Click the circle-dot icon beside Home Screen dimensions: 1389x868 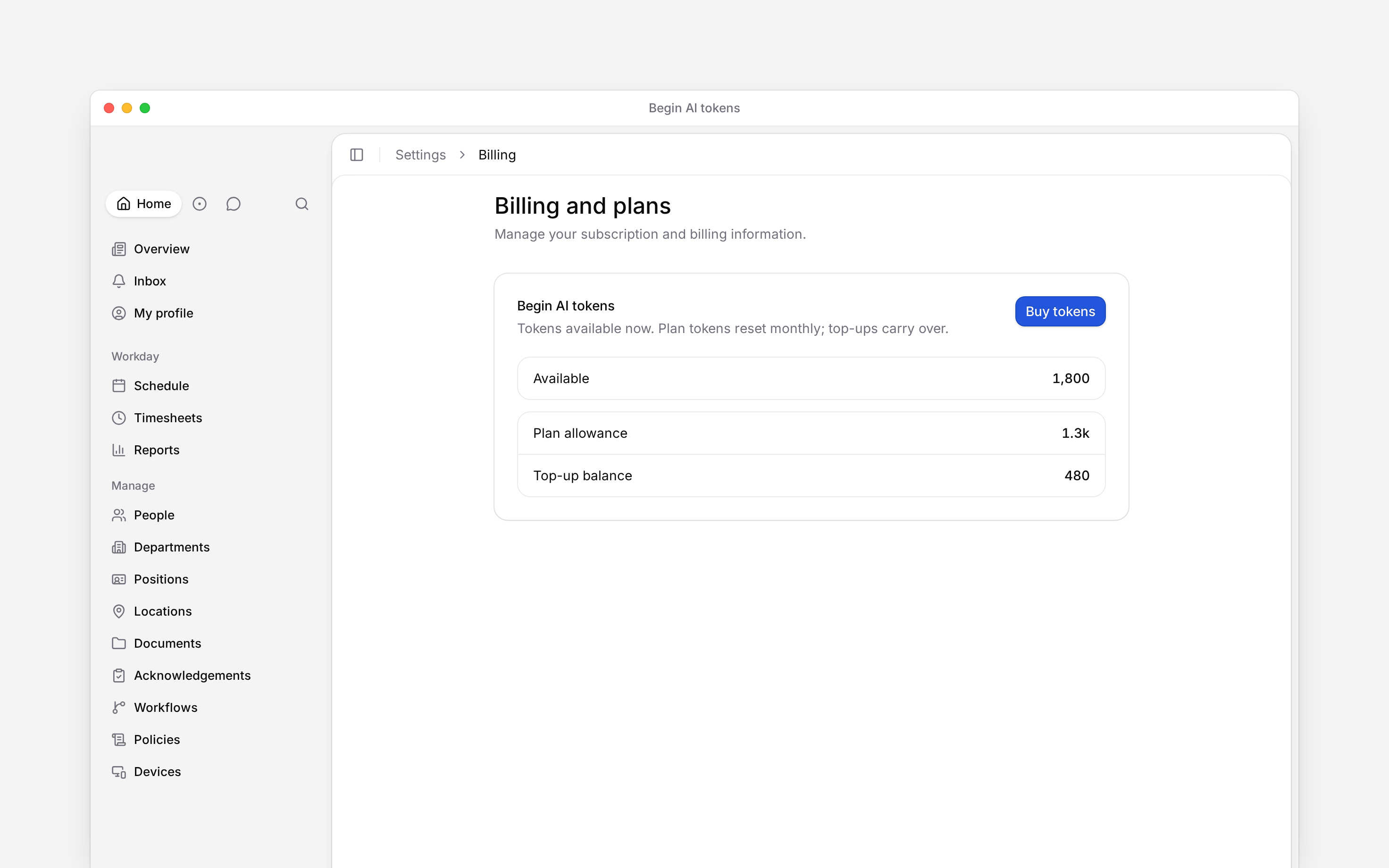199,204
